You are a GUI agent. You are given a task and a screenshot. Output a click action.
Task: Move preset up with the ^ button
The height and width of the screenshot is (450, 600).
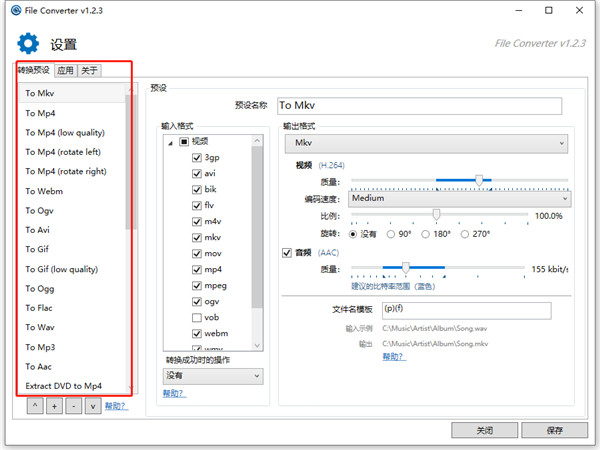[35, 406]
